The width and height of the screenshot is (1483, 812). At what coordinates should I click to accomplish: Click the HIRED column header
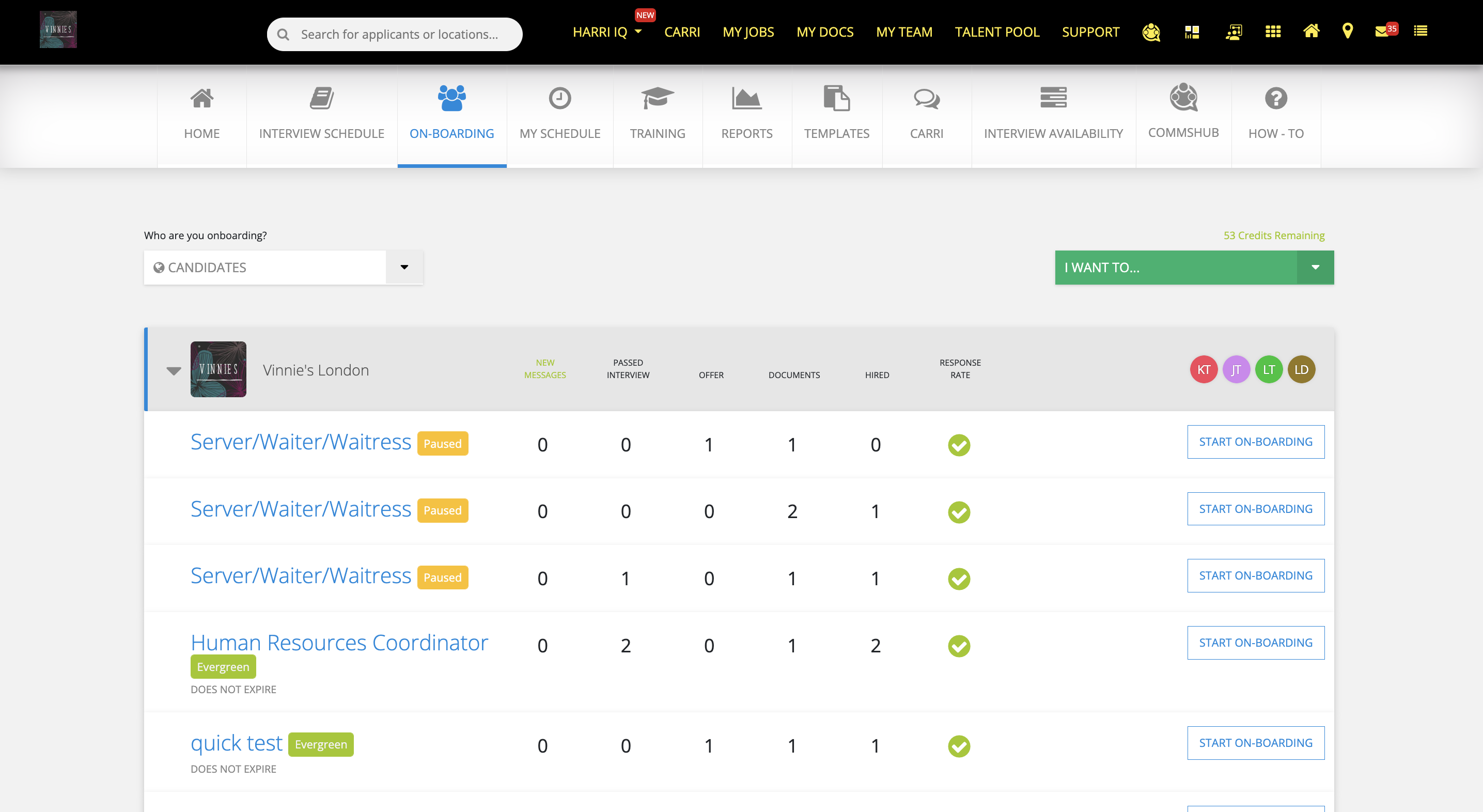(x=877, y=375)
